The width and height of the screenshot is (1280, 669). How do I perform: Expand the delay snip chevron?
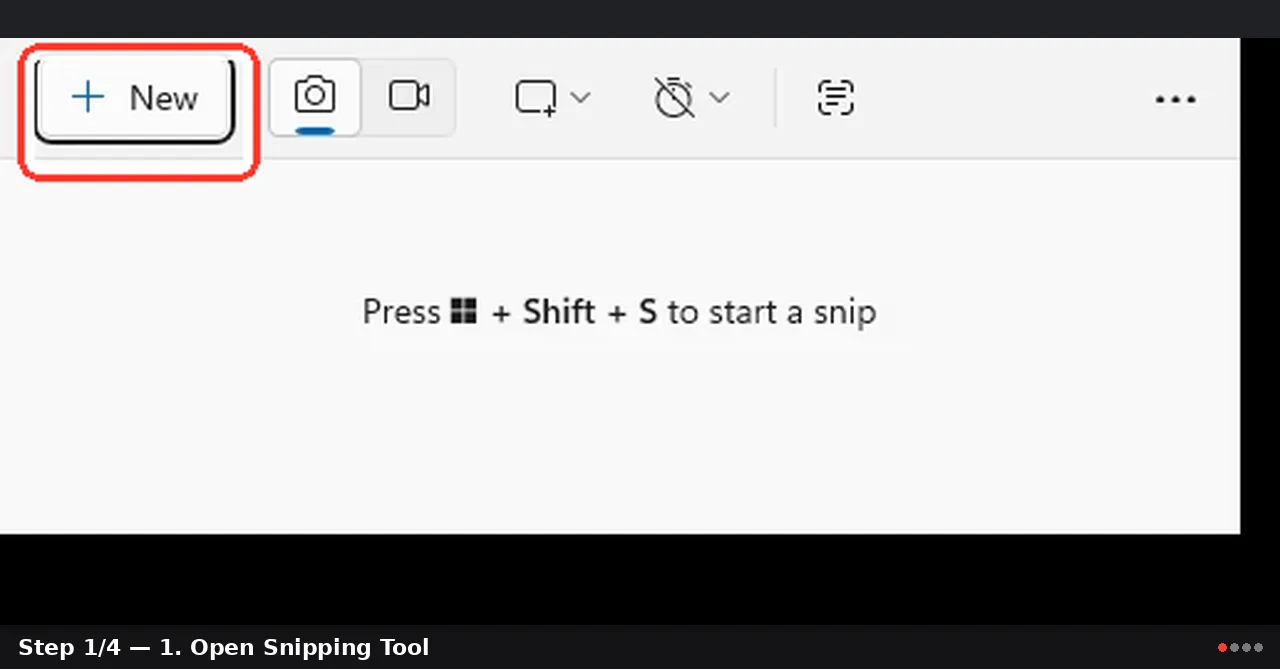(719, 98)
